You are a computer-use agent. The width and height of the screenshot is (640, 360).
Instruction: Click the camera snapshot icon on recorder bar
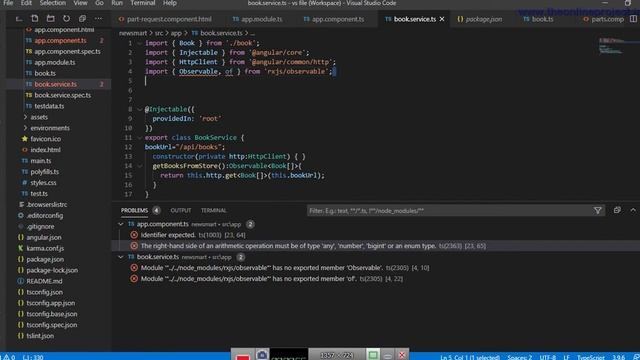click(262, 355)
